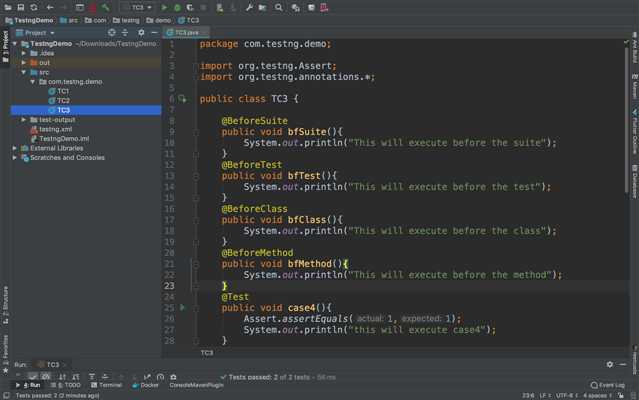Click the search magnifier icon in top toolbar
Viewport: 639px width, 400px height.
click(279, 7)
